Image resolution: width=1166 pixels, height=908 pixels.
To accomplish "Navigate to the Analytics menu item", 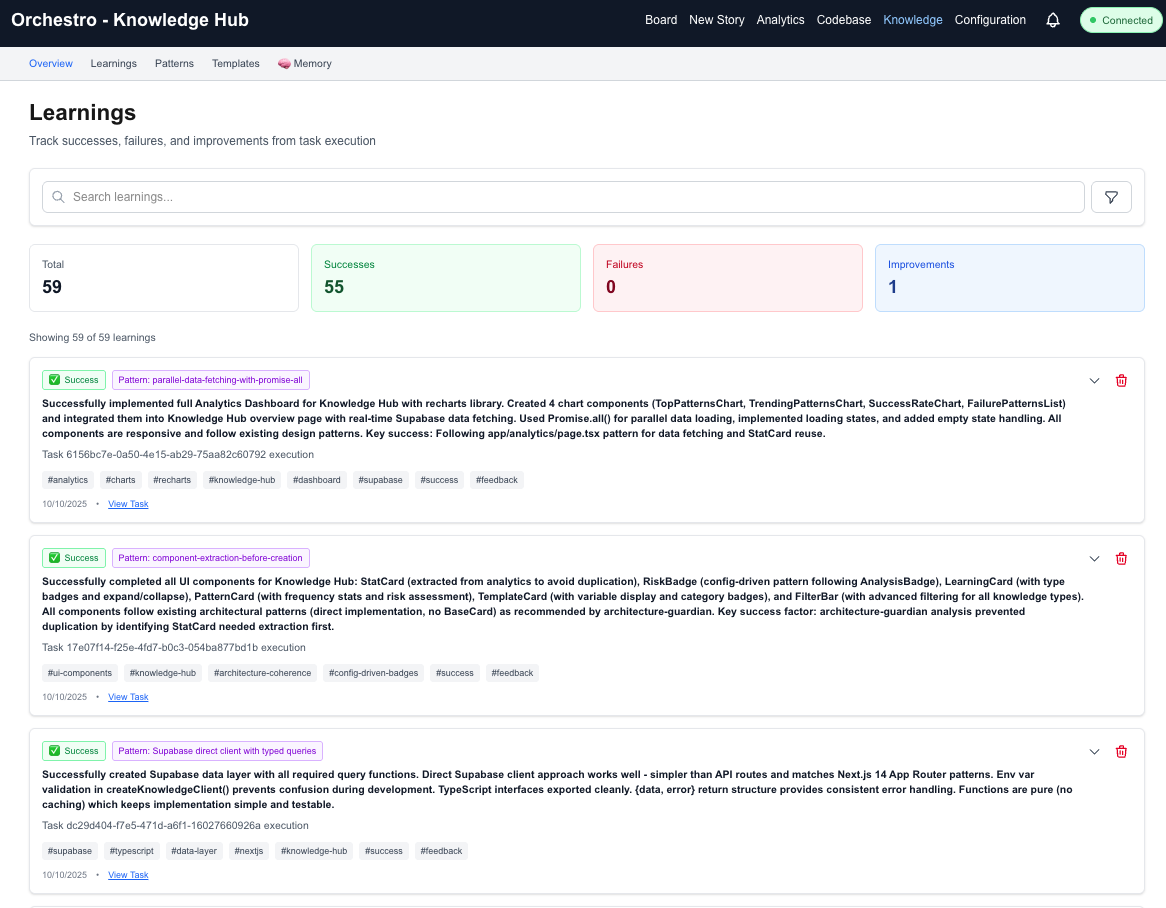I will pyautogui.click(x=780, y=20).
